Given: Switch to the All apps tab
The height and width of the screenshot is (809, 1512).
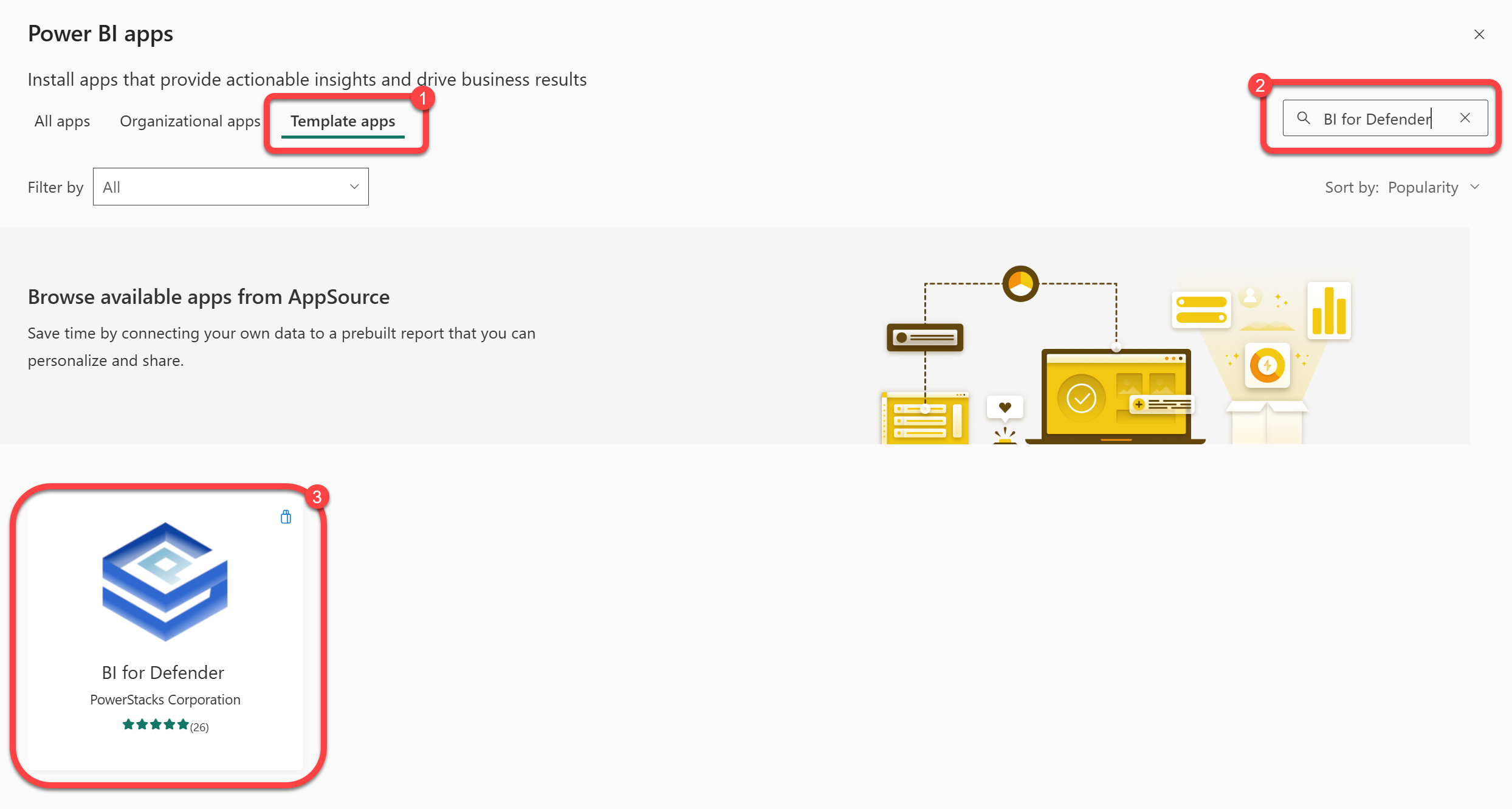Looking at the screenshot, I should 62,121.
